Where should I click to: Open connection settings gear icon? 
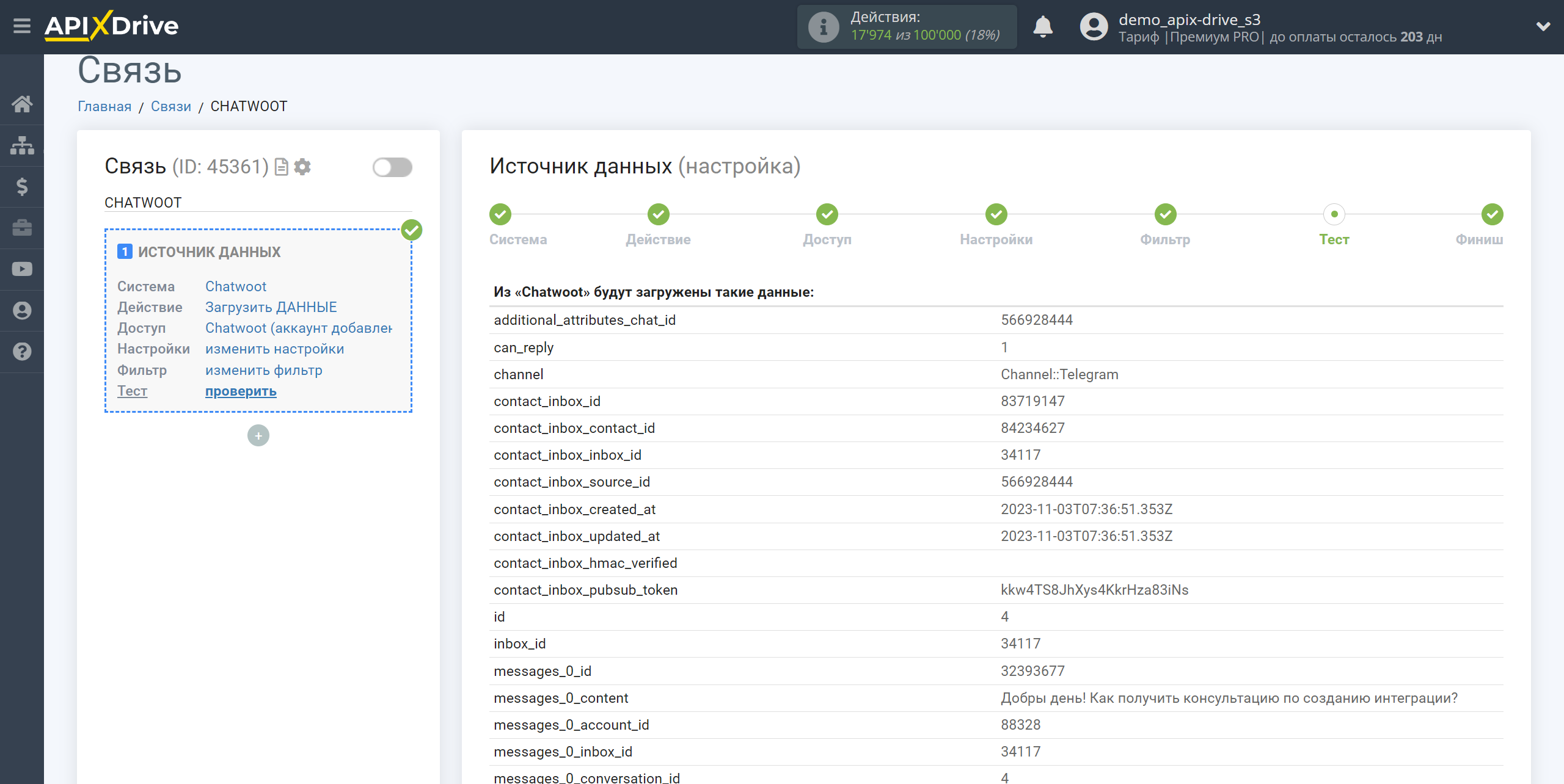coord(302,167)
